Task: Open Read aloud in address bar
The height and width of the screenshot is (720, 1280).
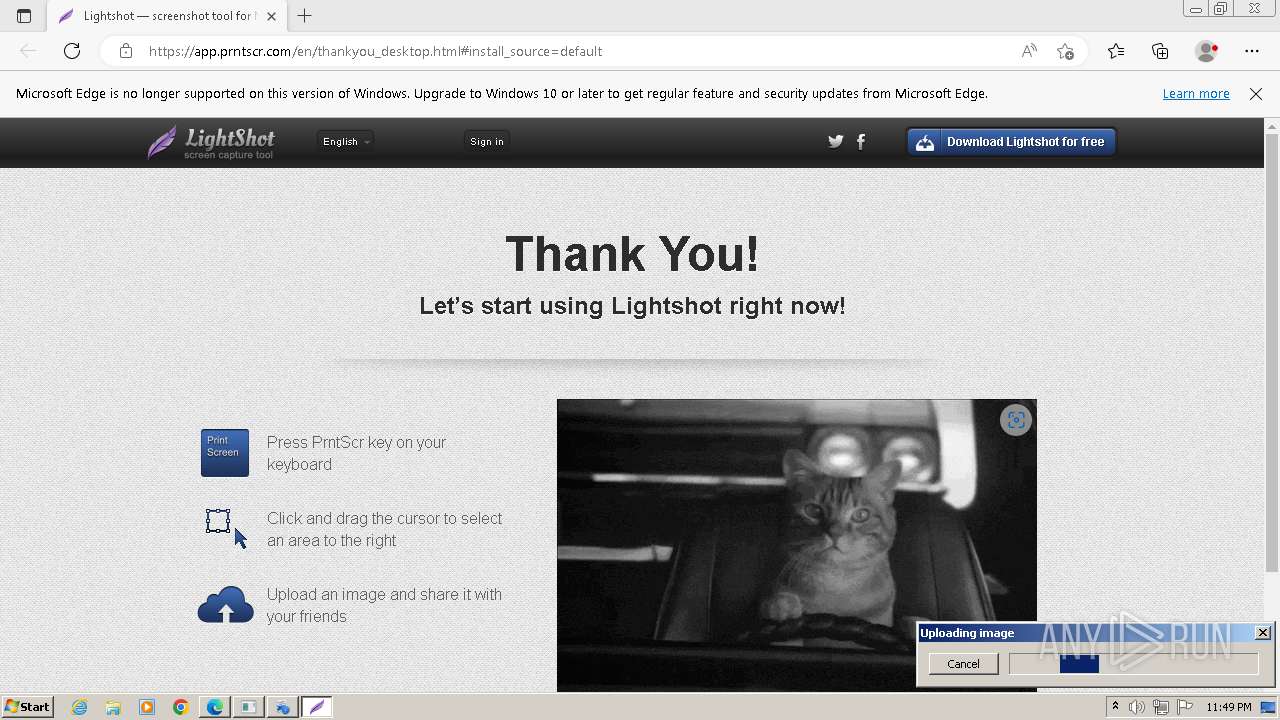Action: pos(1029,51)
